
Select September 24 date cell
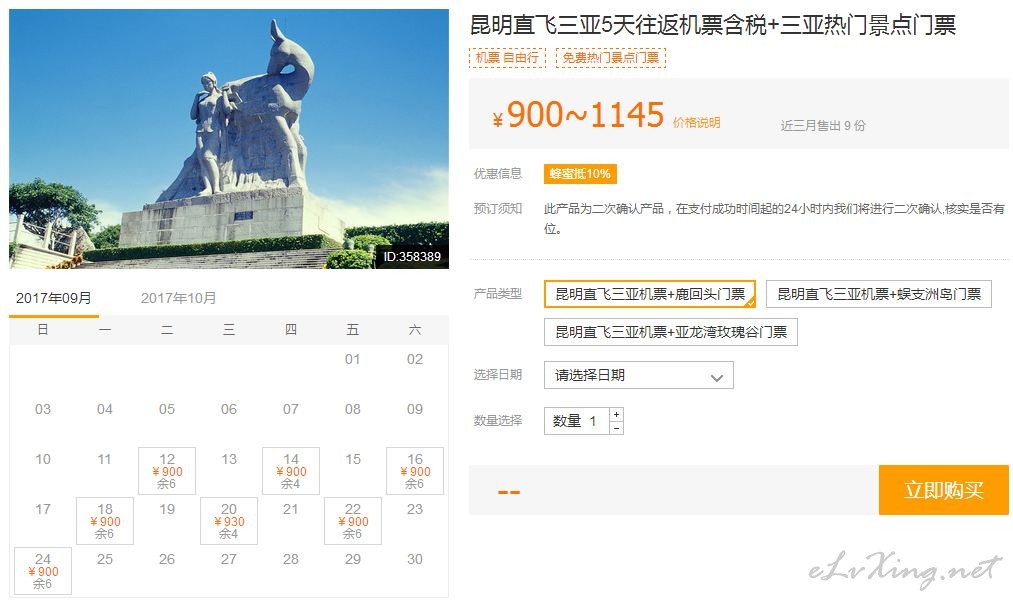[x=43, y=571]
